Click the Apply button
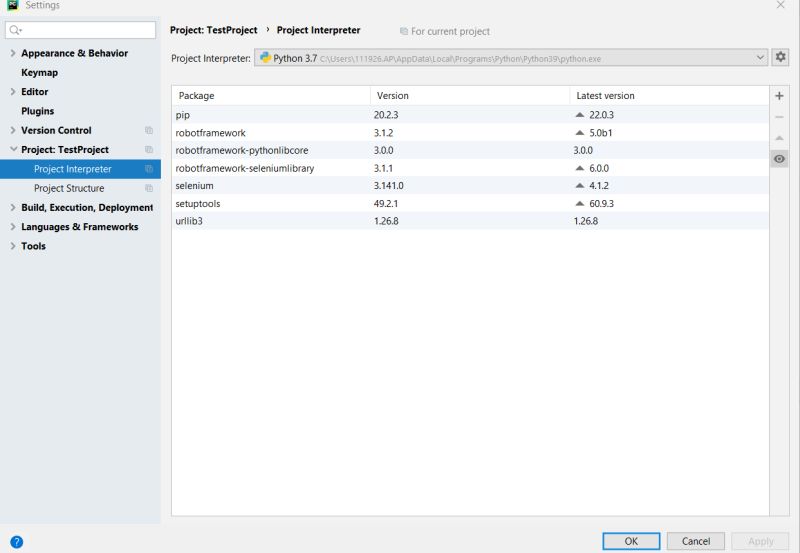Viewport: 800px width, 553px height. click(x=761, y=541)
